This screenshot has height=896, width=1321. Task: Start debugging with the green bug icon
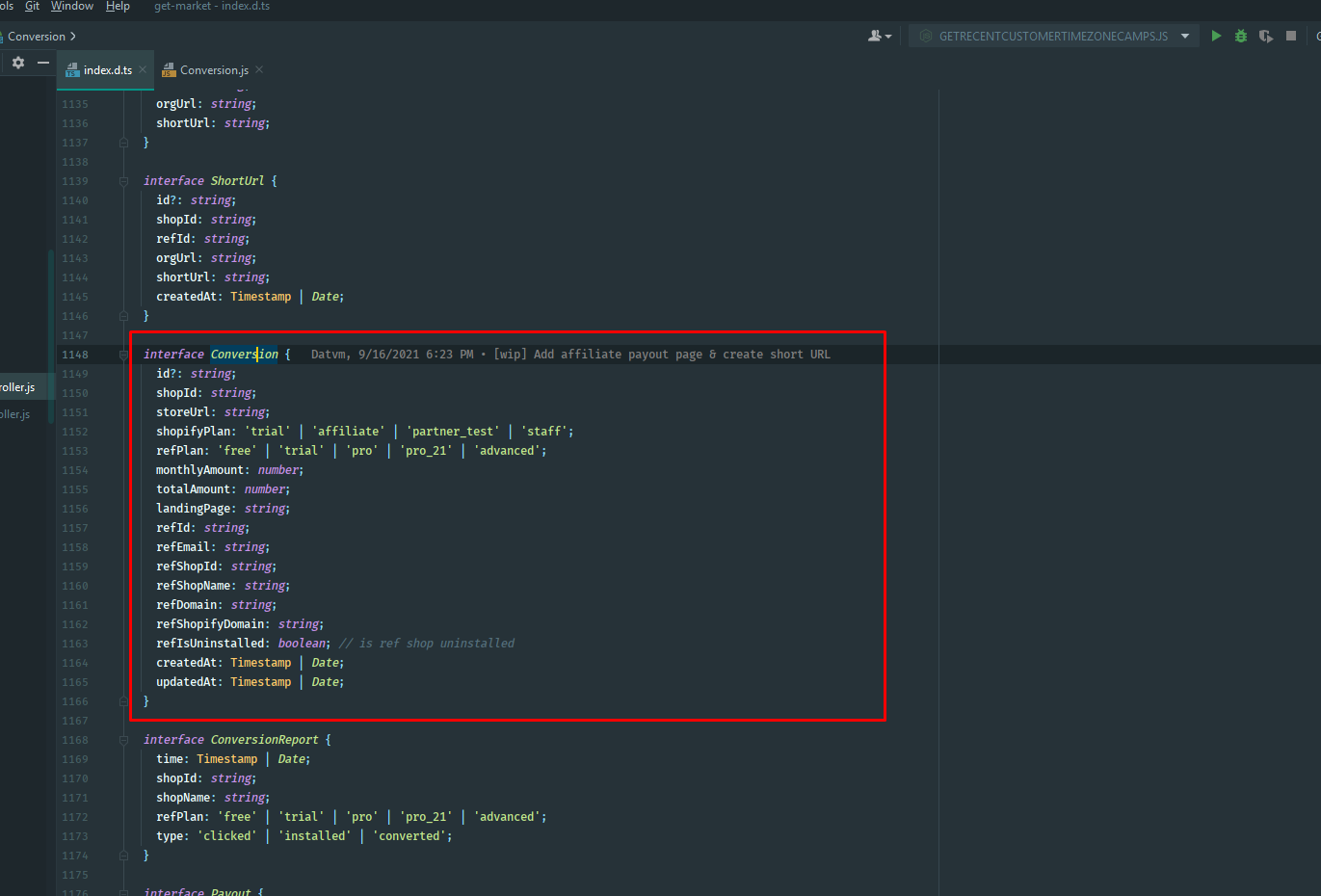[x=1241, y=36]
